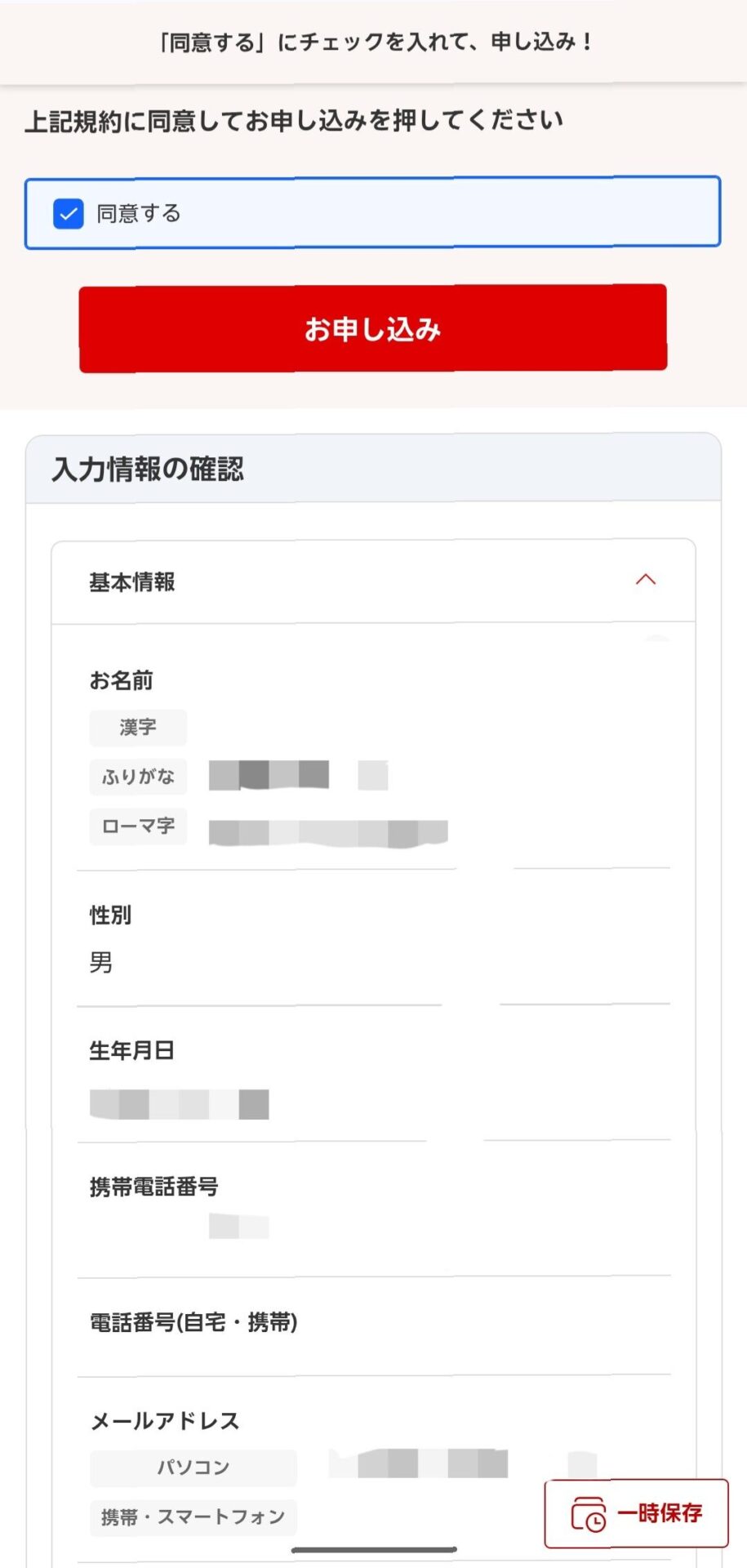
Task: Click the 入力情報の確認 panel heading
Action: [x=148, y=469]
